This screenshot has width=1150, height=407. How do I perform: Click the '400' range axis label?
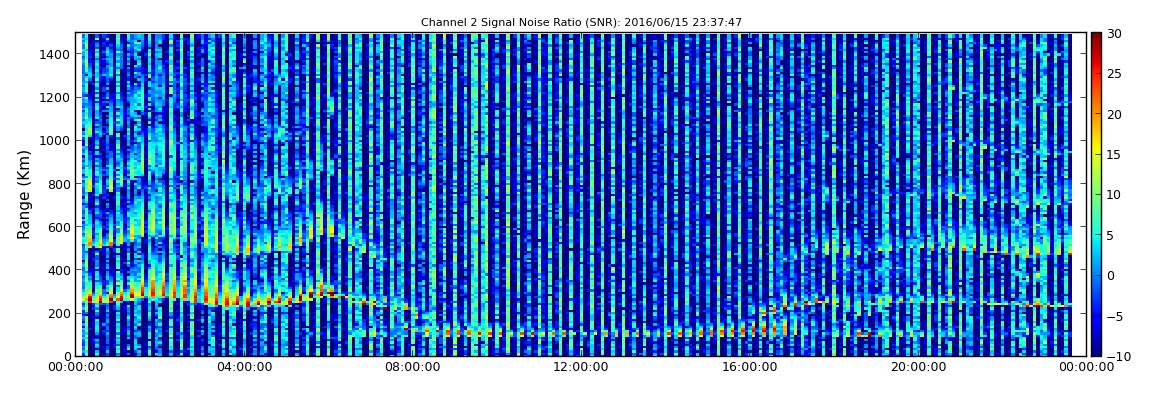pyautogui.click(x=59, y=271)
